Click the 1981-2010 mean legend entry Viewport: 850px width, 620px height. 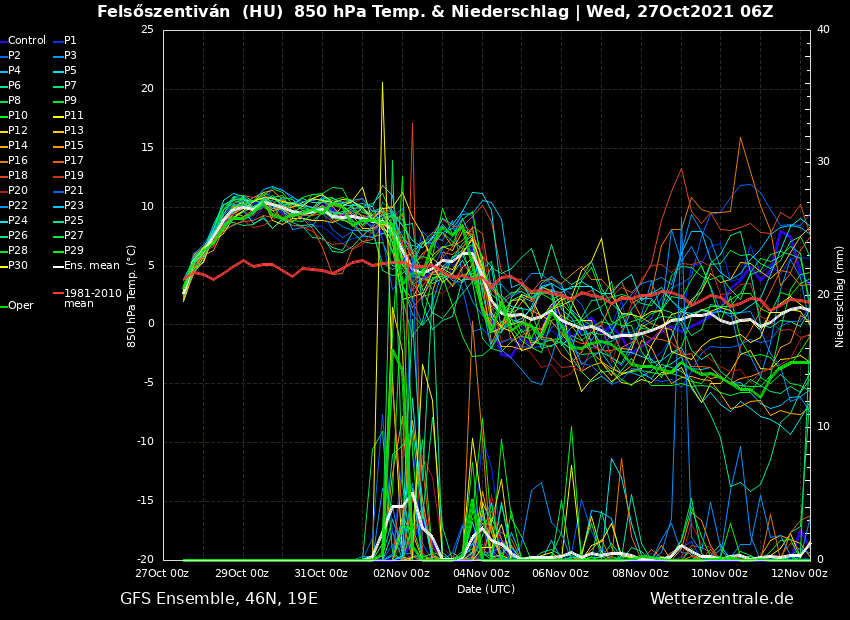point(92,298)
